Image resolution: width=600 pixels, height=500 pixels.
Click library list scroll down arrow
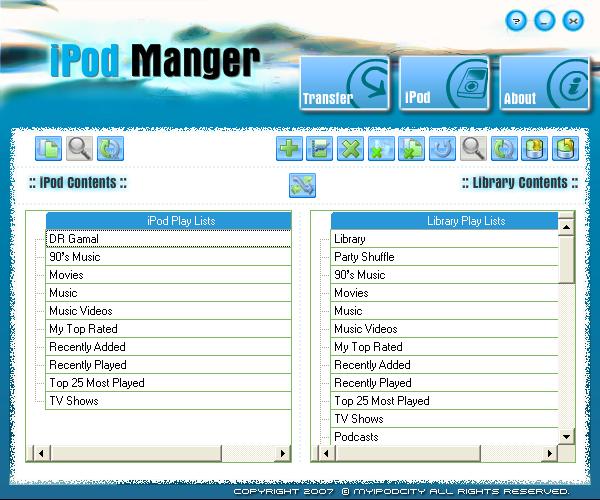[566, 436]
